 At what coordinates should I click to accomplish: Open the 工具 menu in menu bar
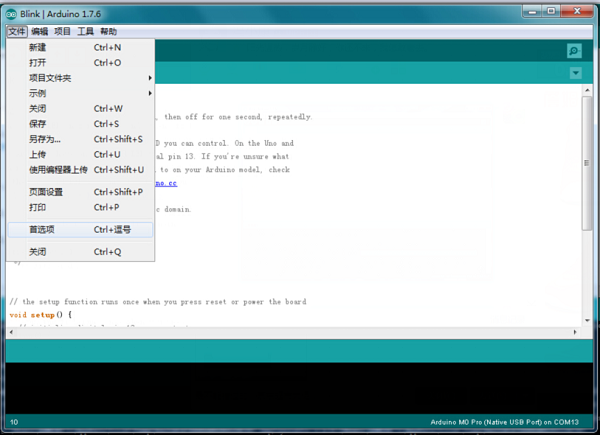(86, 32)
